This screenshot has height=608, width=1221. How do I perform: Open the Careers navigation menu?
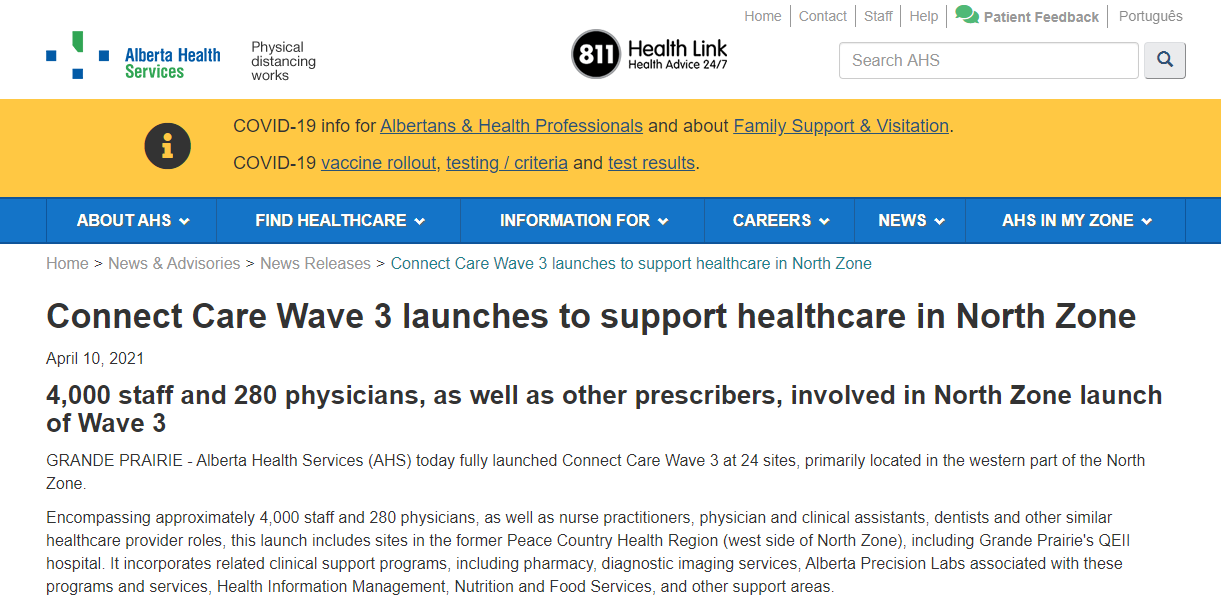[780, 220]
